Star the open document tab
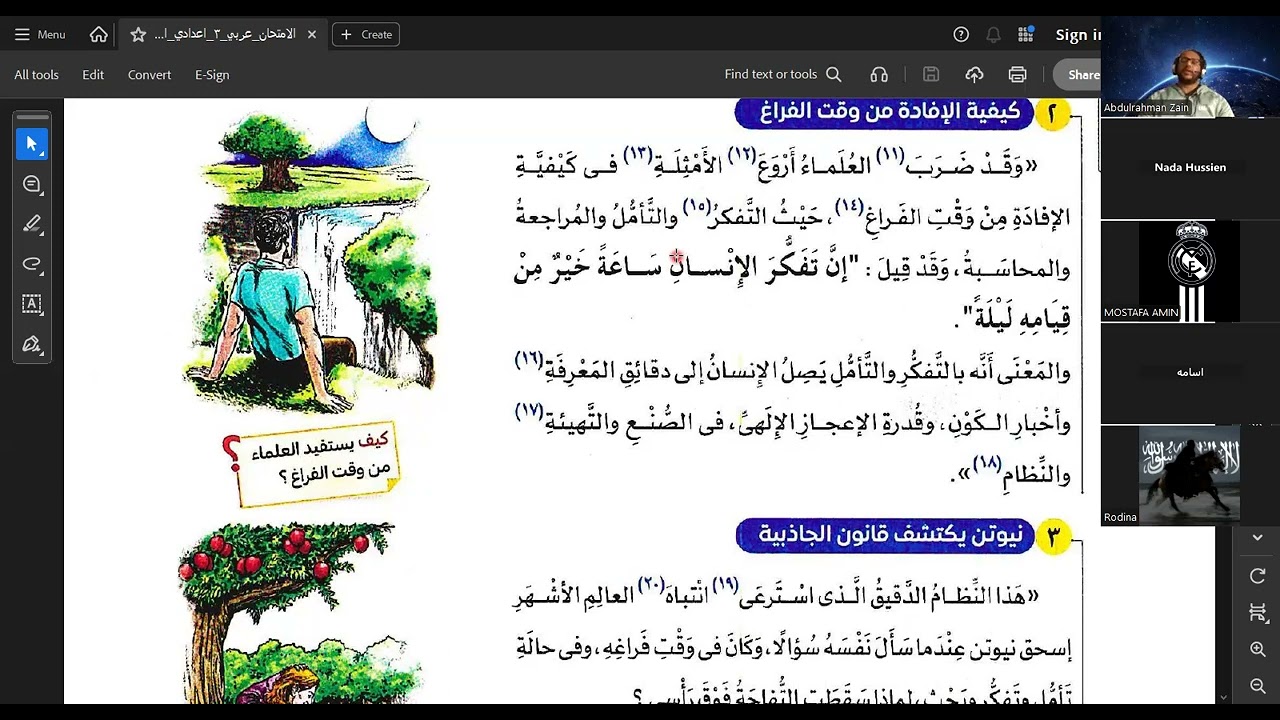The width and height of the screenshot is (1280, 720). 138,34
